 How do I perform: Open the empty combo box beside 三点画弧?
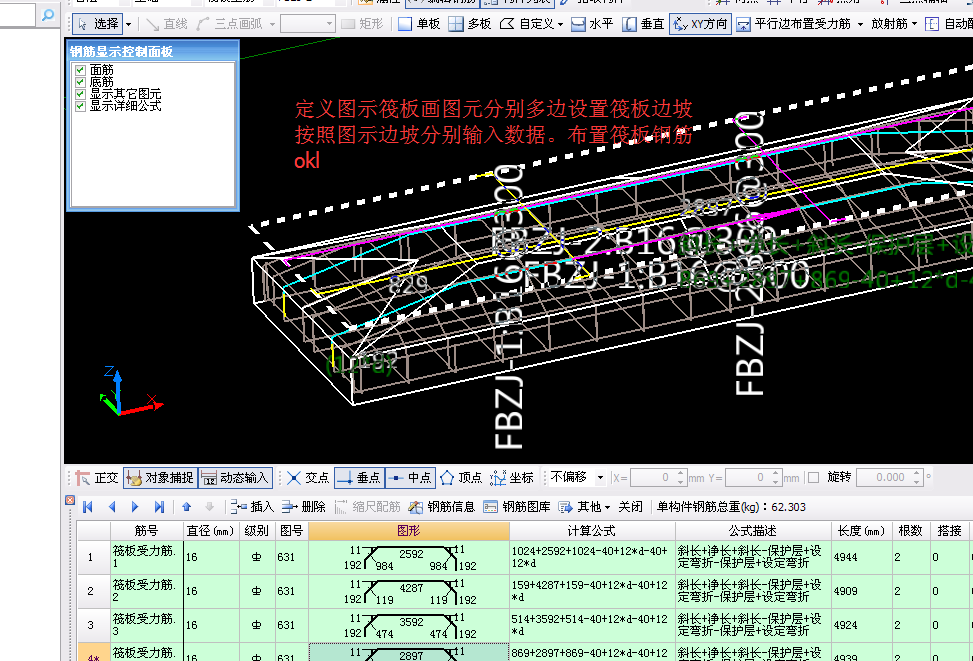point(308,24)
